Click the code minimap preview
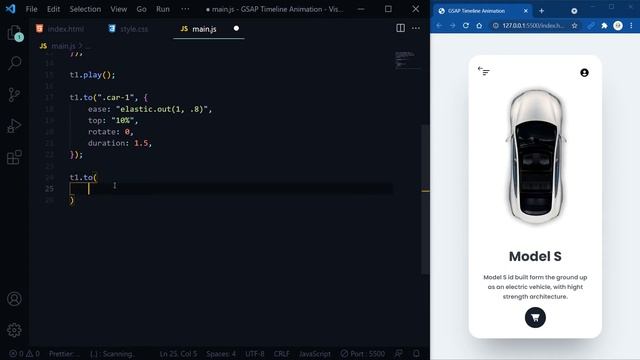 coord(405,60)
